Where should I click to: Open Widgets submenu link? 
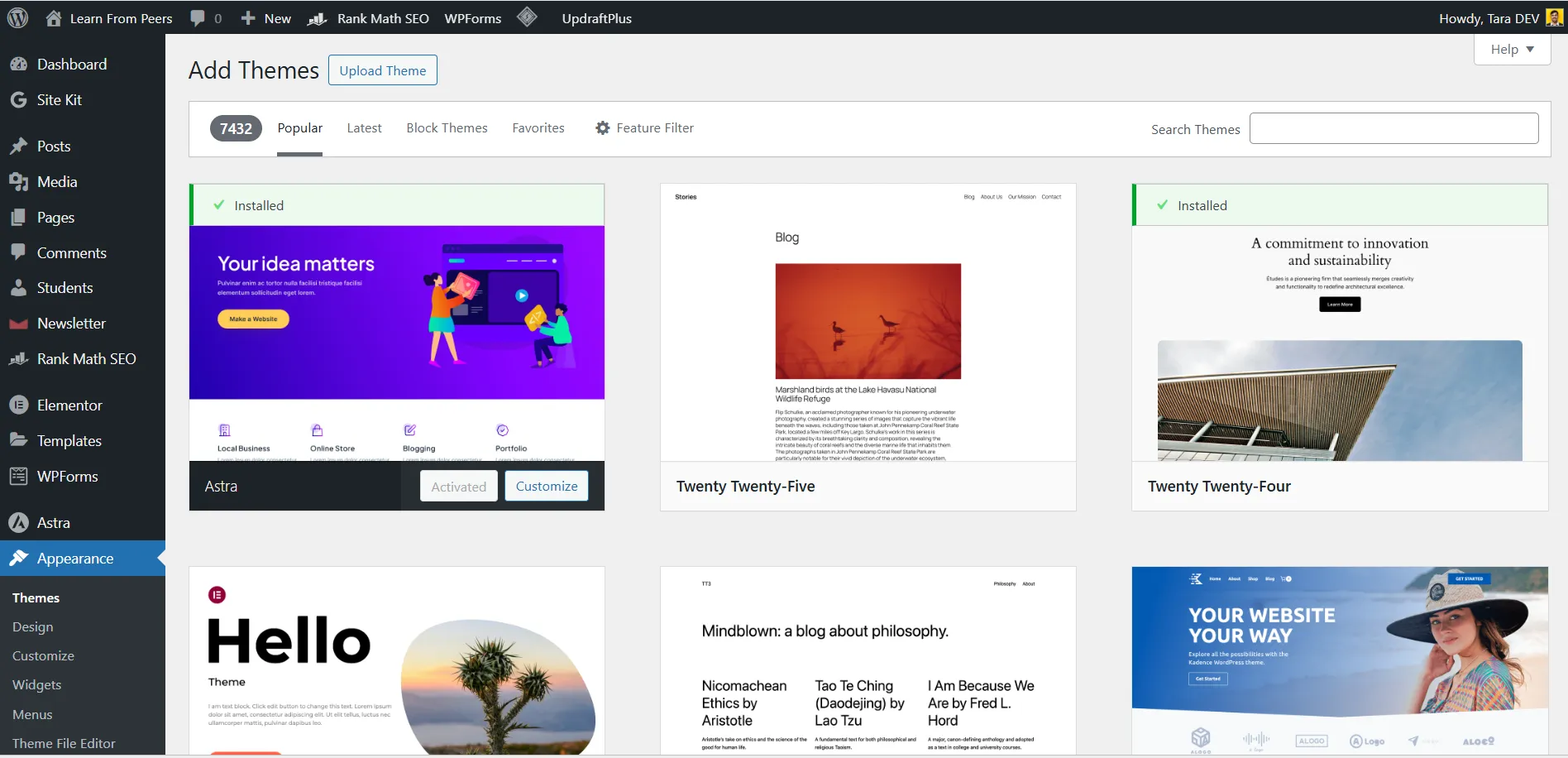click(x=37, y=685)
